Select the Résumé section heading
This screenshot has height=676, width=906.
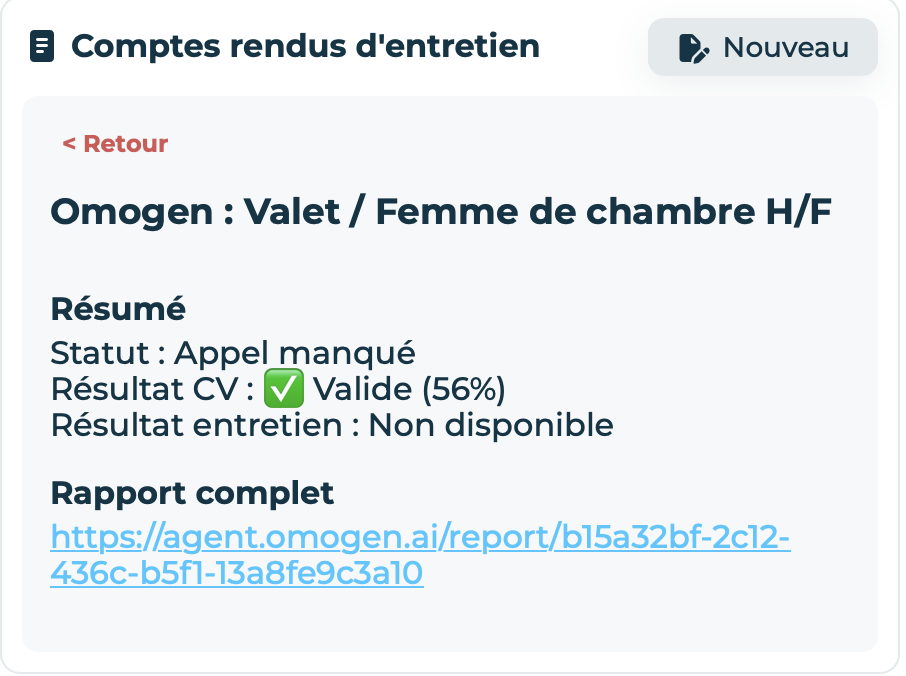click(x=117, y=309)
